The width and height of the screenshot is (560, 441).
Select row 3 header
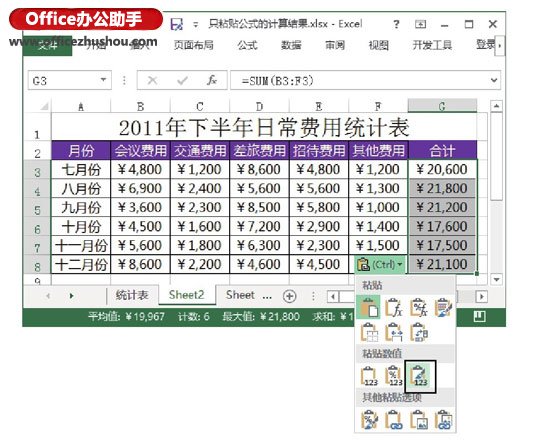pyautogui.click(x=37, y=170)
